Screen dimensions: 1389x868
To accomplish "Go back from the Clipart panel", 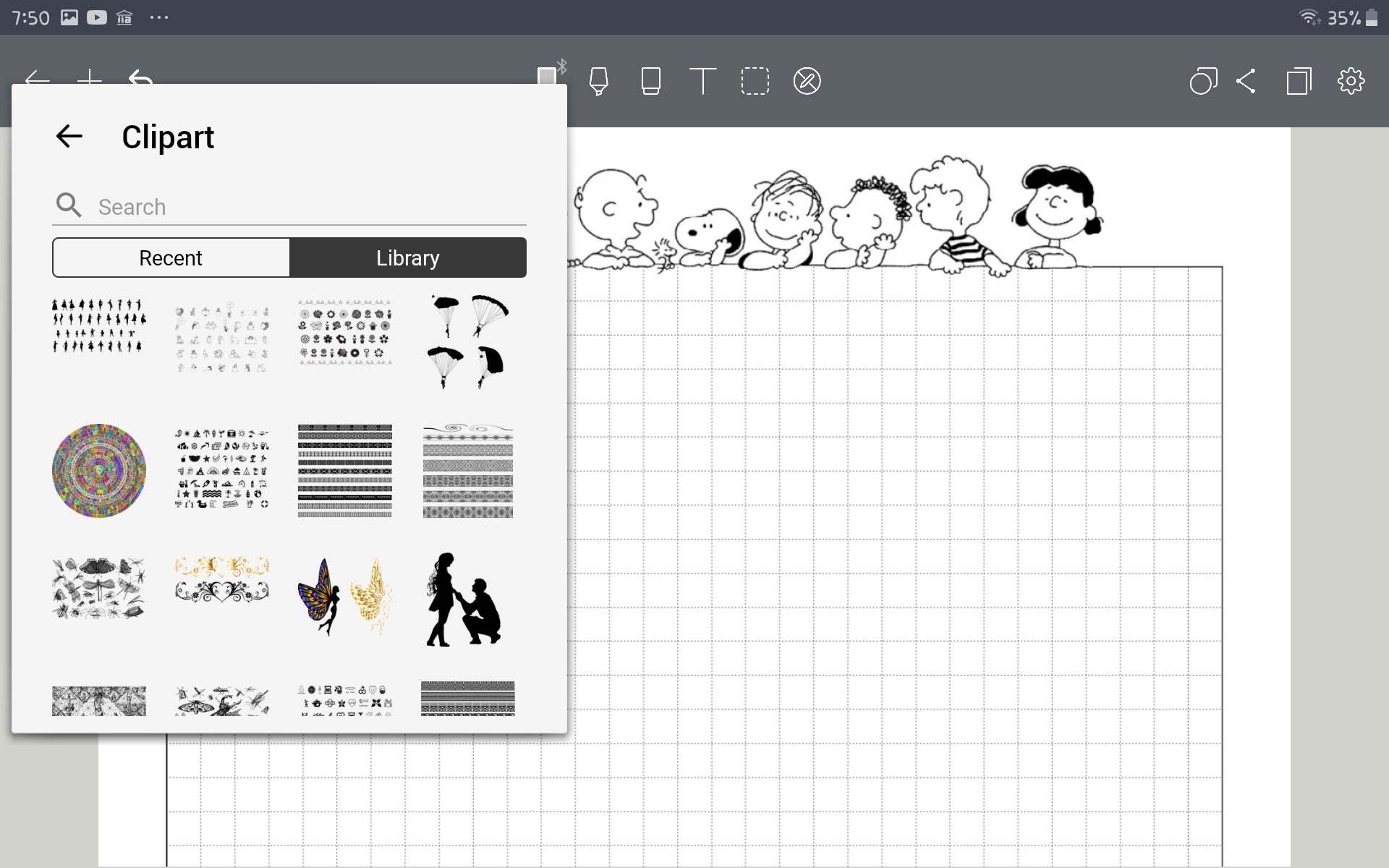I will point(69,137).
